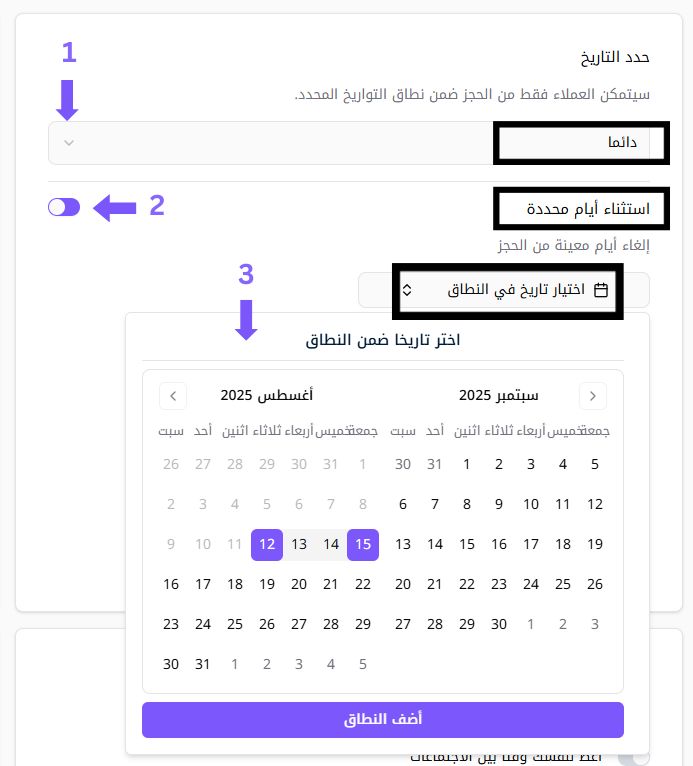The height and width of the screenshot is (766, 693).
Task: Click the calendar icon in the range picker
Action: (601, 290)
